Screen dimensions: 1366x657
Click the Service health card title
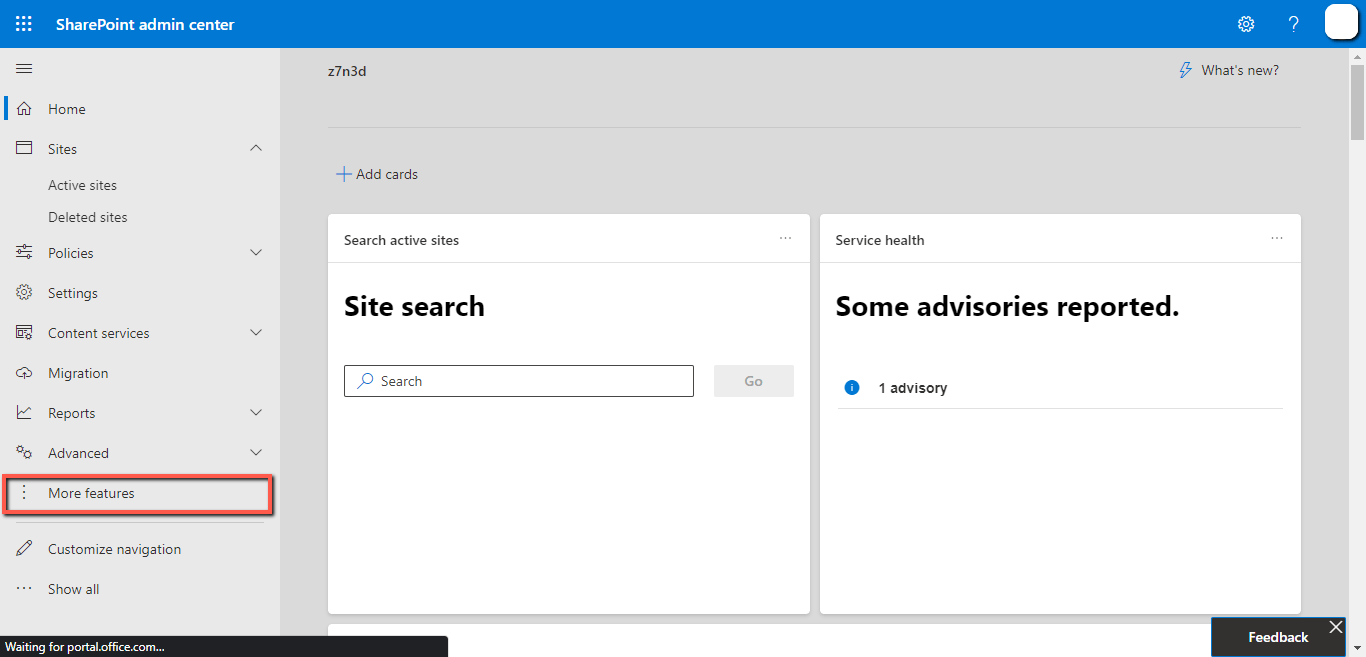(x=880, y=240)
